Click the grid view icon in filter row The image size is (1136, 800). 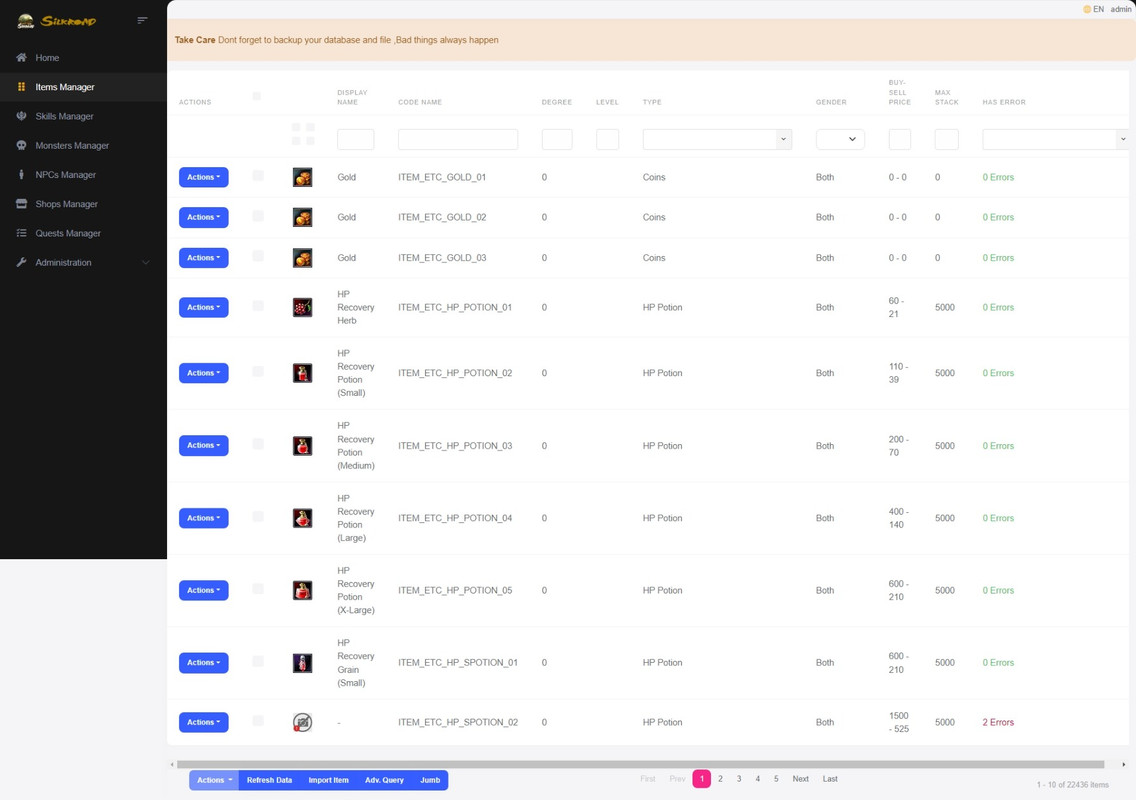click(303, 134)
